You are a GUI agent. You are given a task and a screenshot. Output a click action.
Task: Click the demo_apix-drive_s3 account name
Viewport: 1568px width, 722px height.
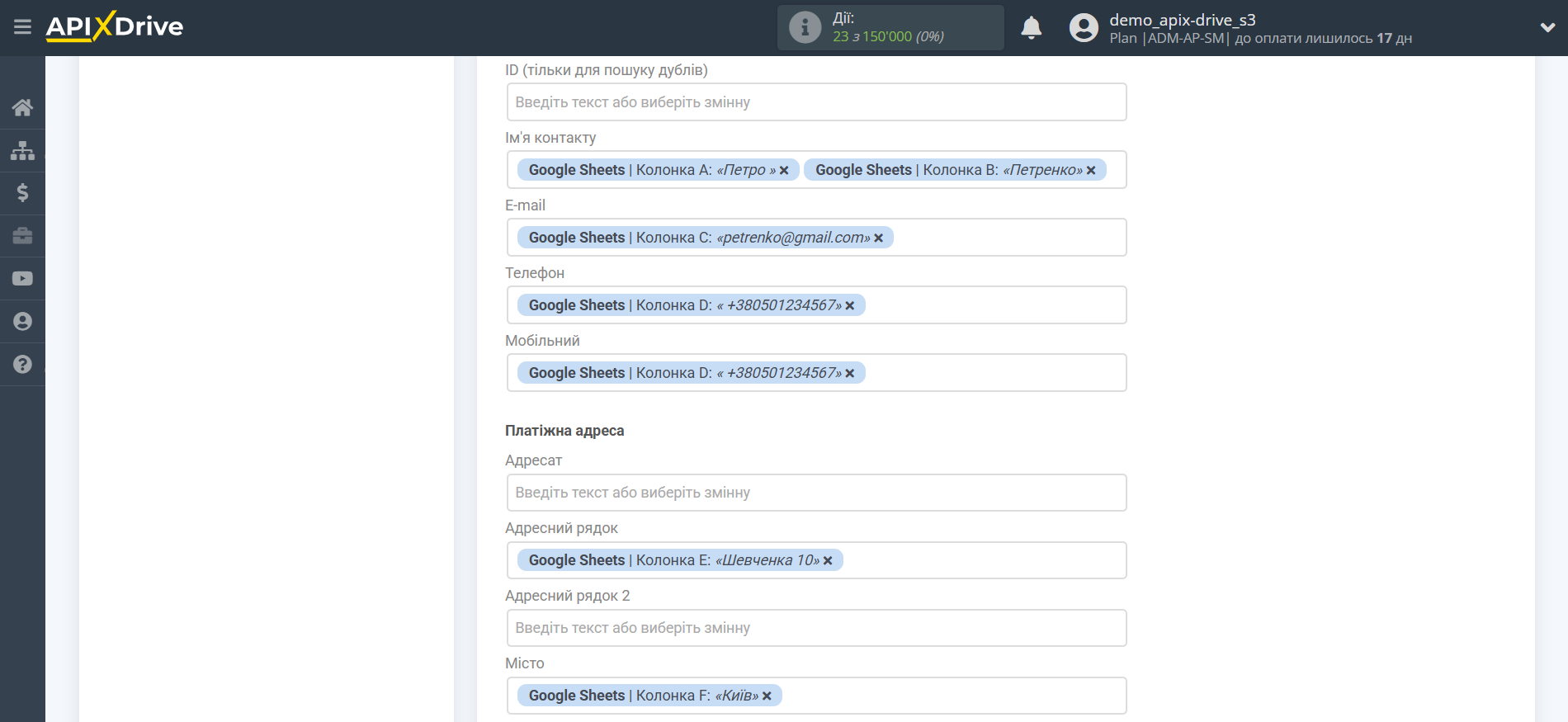click(x=1182, y=20)
